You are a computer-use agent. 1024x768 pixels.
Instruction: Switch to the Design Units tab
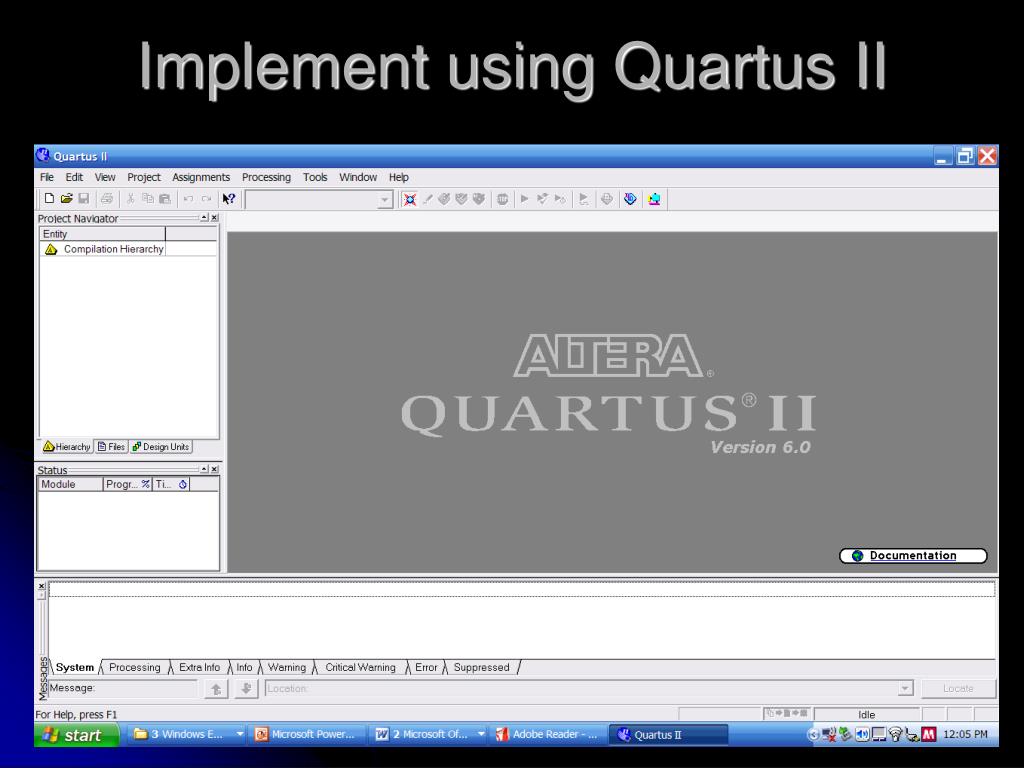(x=161, y=447)
